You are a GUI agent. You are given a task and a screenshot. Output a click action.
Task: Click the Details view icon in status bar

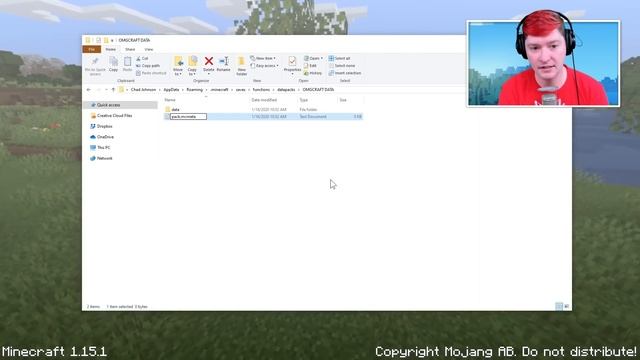559,306
